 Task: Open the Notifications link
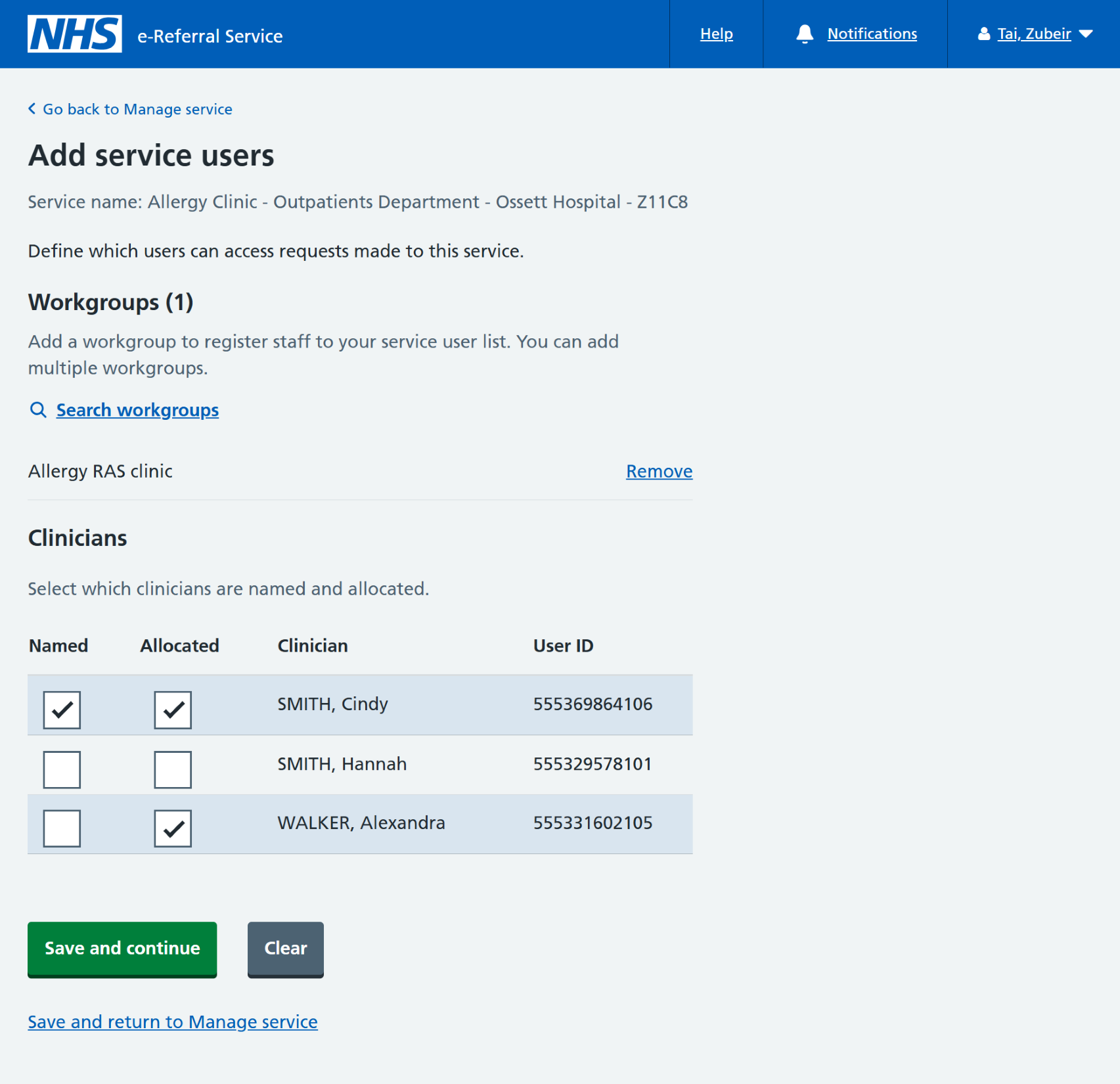tap(872, 34)
